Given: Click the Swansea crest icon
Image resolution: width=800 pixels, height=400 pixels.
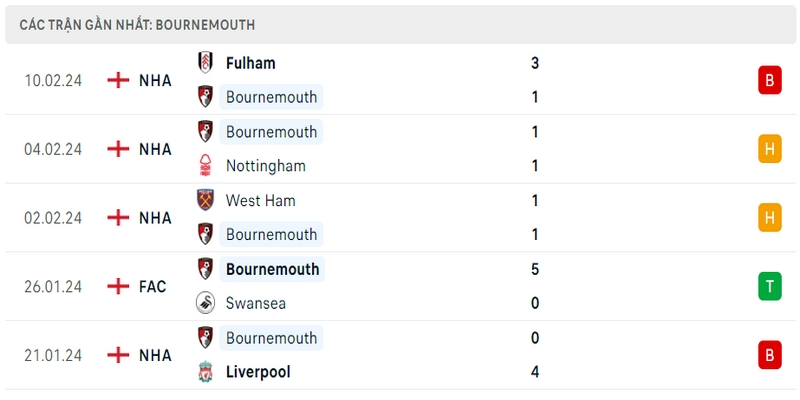Looking at the screenshot, I should tap(205, 303).
